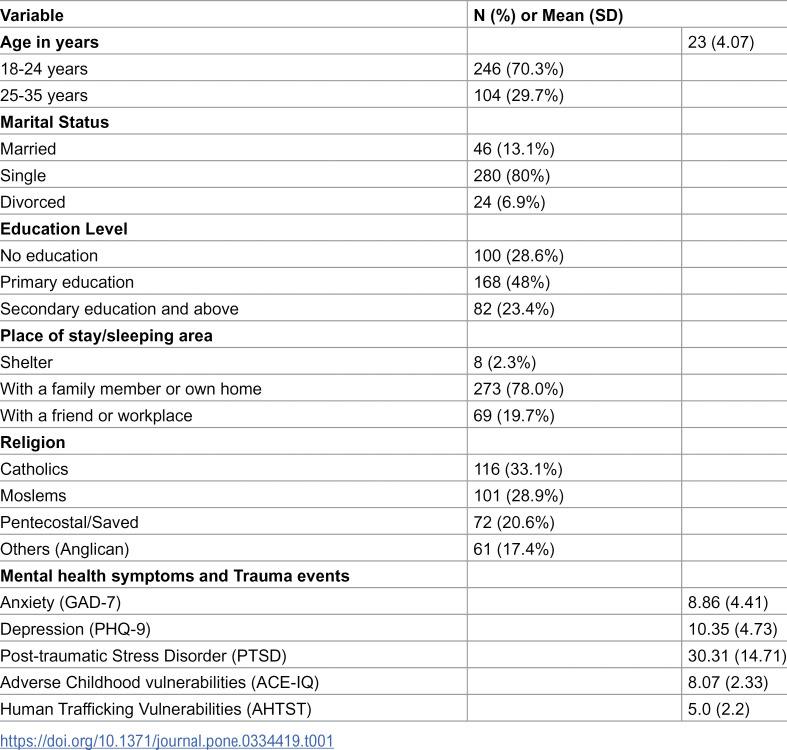
Task: Click the N (%) or Mean (SD) header
Action: pyautogui.click(x=548, y=15)
